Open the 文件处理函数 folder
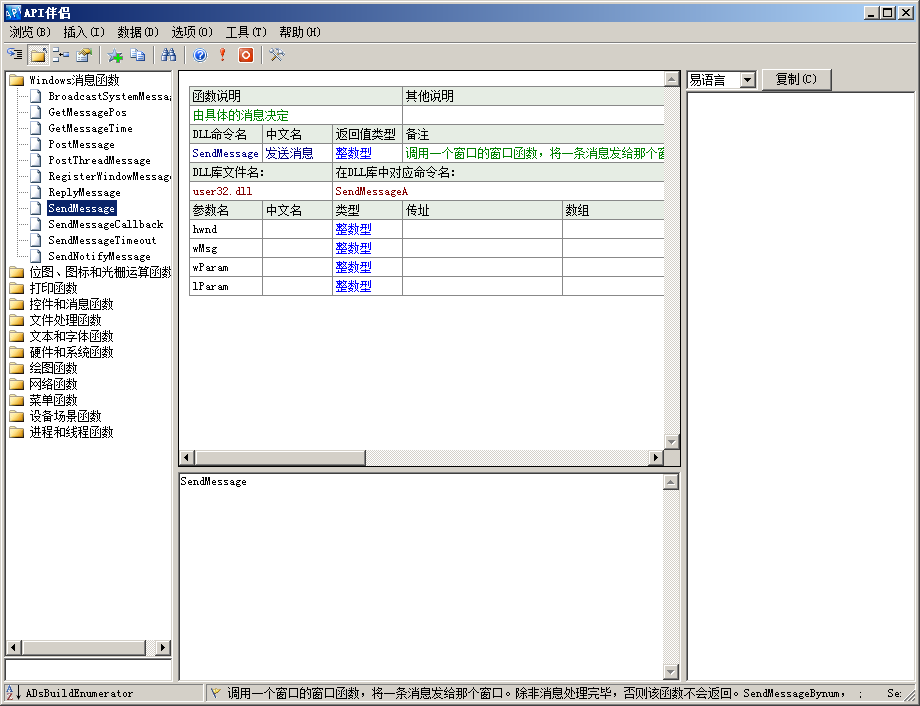 65,320
